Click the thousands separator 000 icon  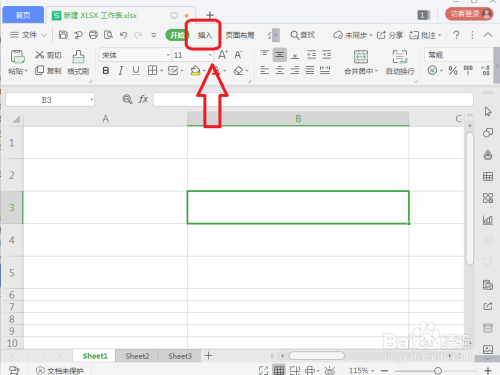[468, 70]
